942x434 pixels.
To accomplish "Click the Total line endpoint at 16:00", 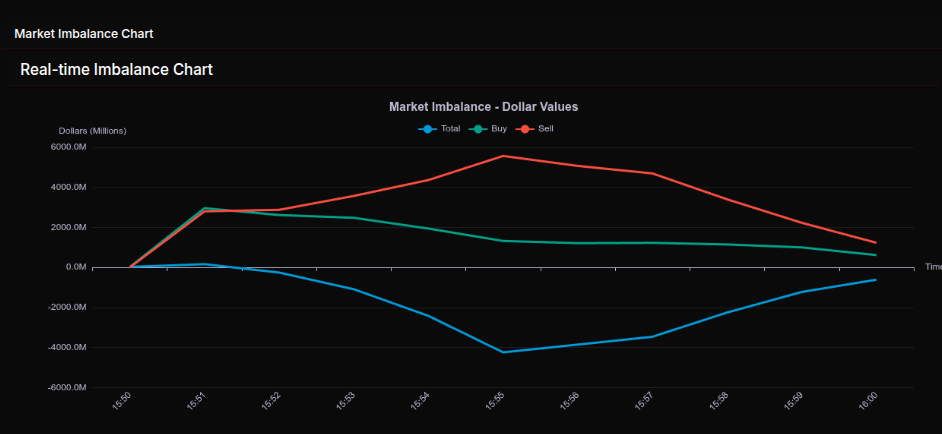I will point(876,280).
